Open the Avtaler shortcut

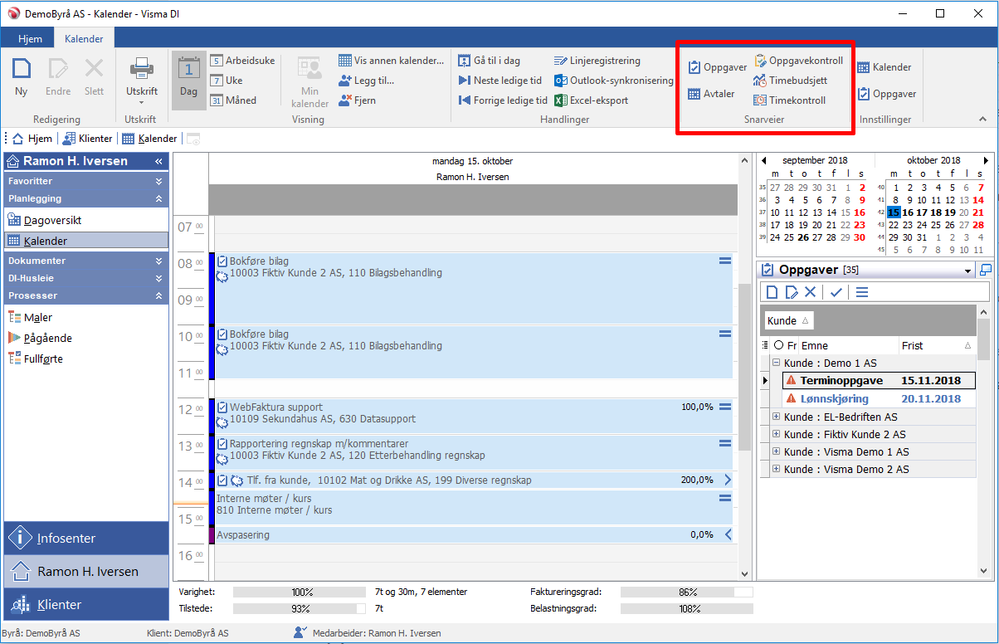click(x=712, y=94)
